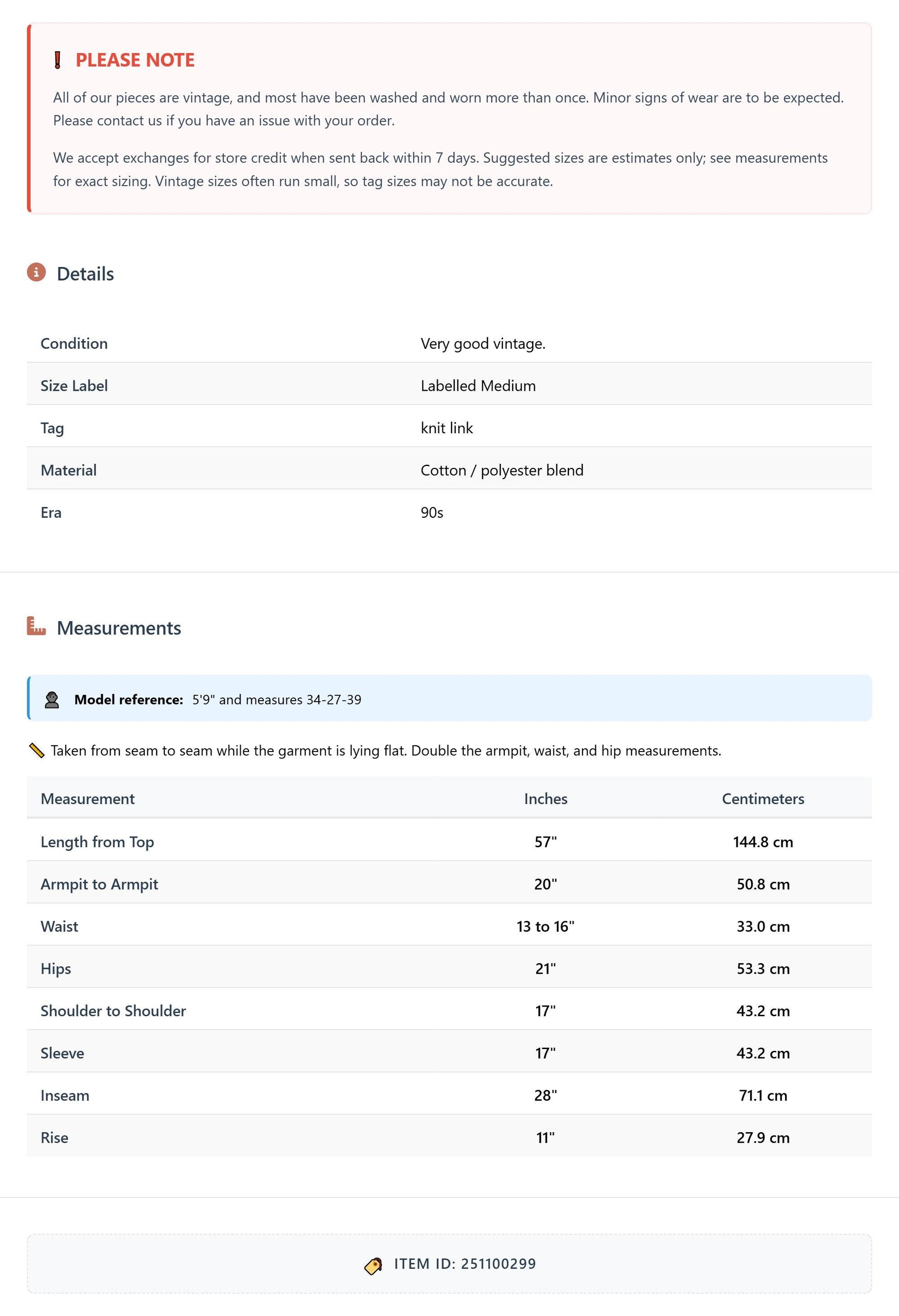Select the Centimeters column header
Screen dimensions: 899x1316
click(762, 799)
